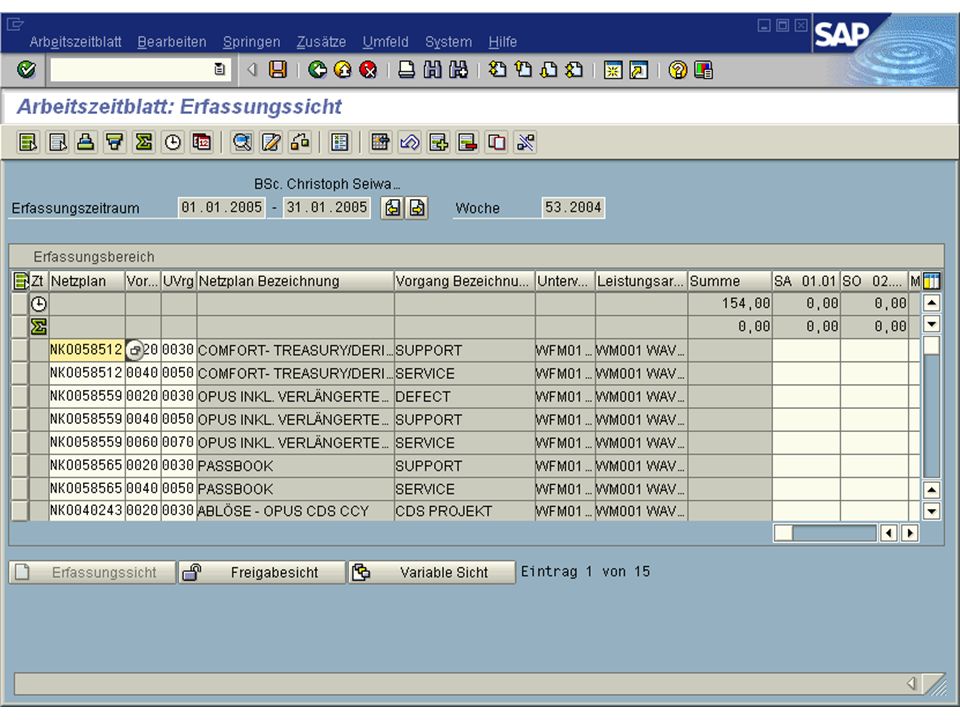Click the Print icon
Viewport: 960px width, 720px height.
coord(407,70)
